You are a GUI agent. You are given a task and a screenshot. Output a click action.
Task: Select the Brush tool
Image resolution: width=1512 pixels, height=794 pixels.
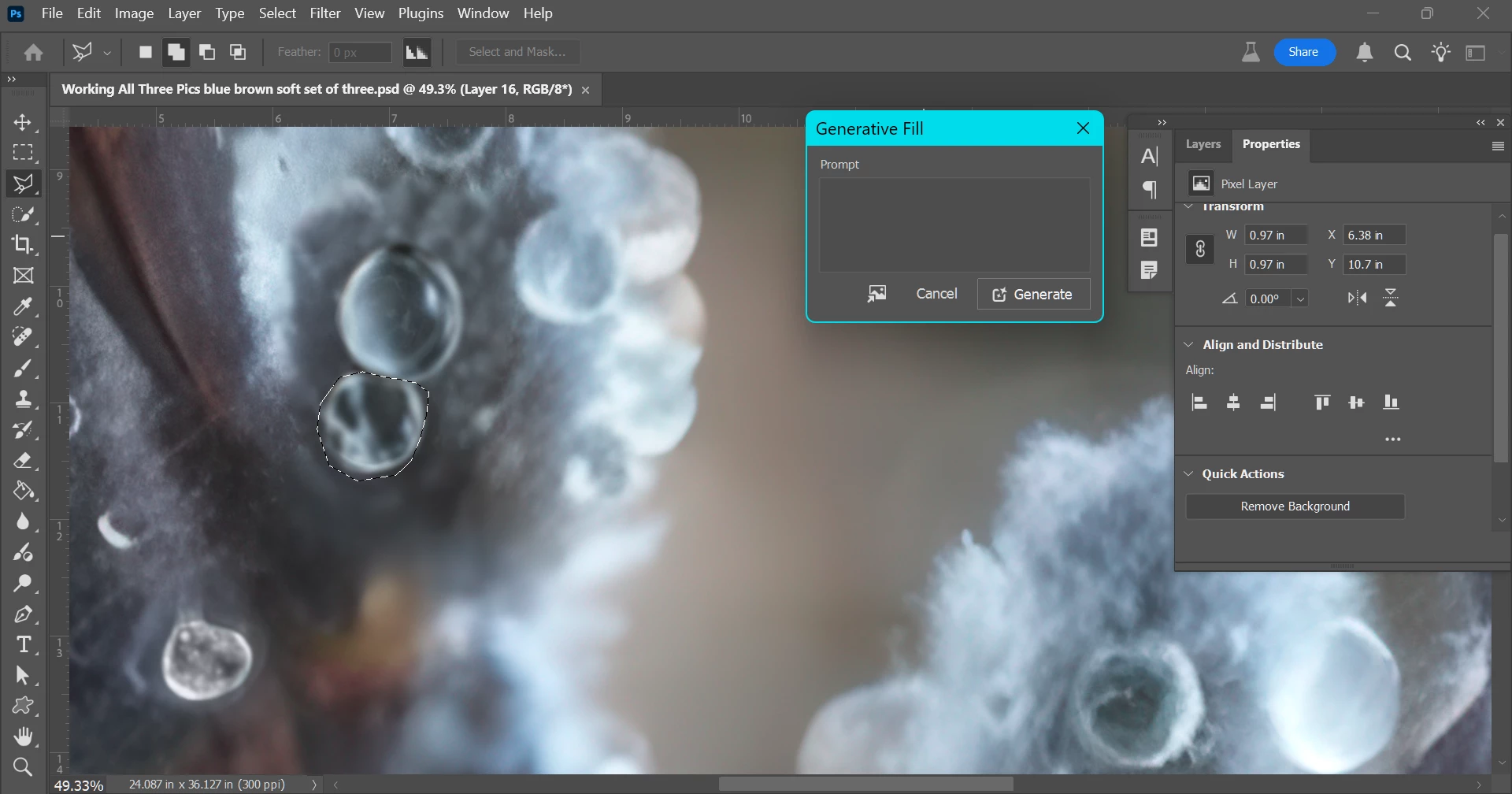tap(23, 368)
